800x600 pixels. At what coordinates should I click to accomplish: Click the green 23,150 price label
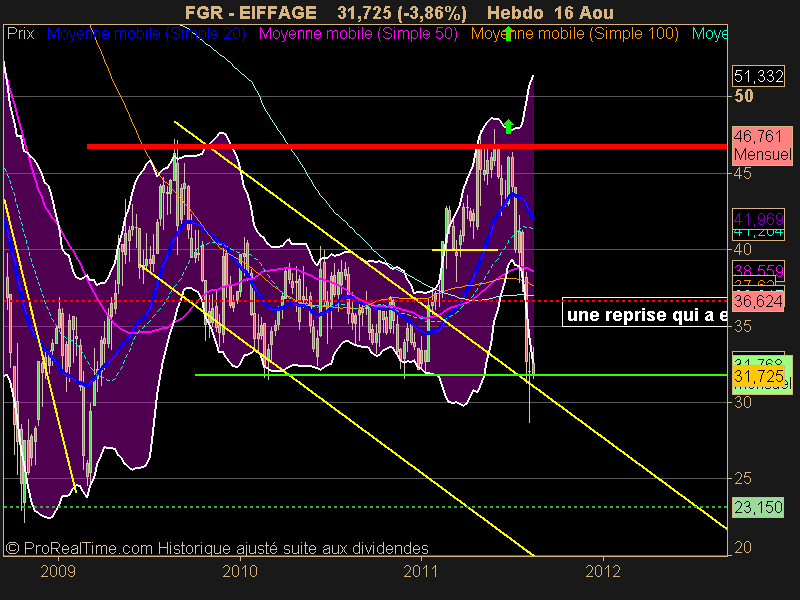point(758,507)
